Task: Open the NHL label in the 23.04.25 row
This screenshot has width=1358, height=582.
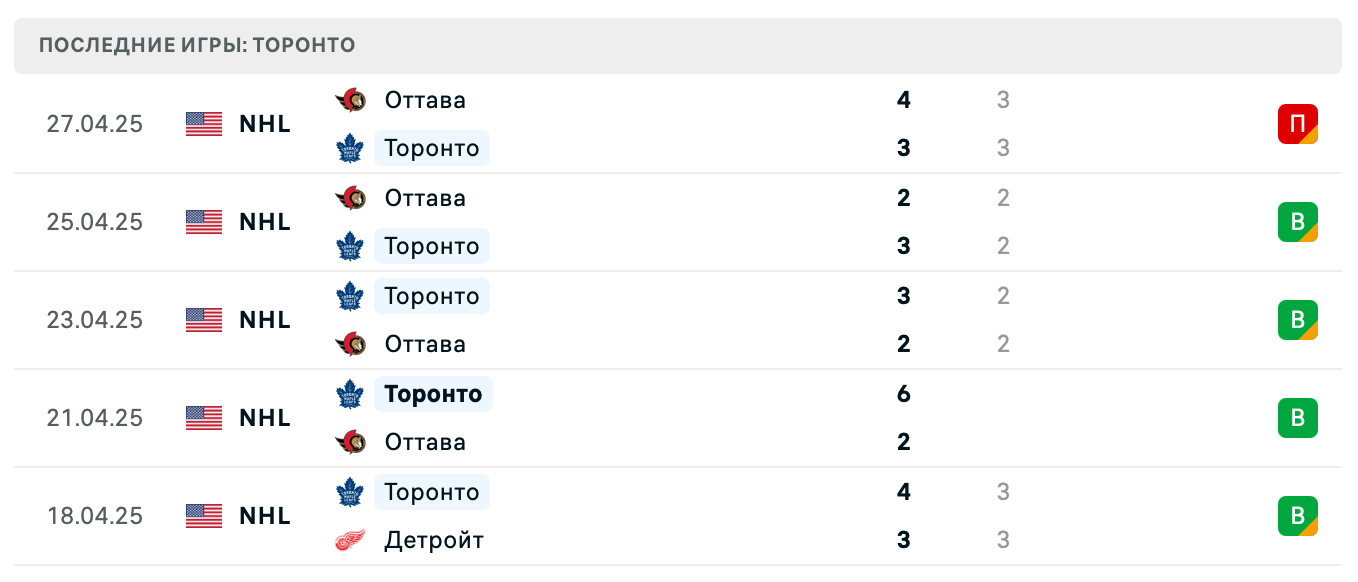Action: [264, 320]
